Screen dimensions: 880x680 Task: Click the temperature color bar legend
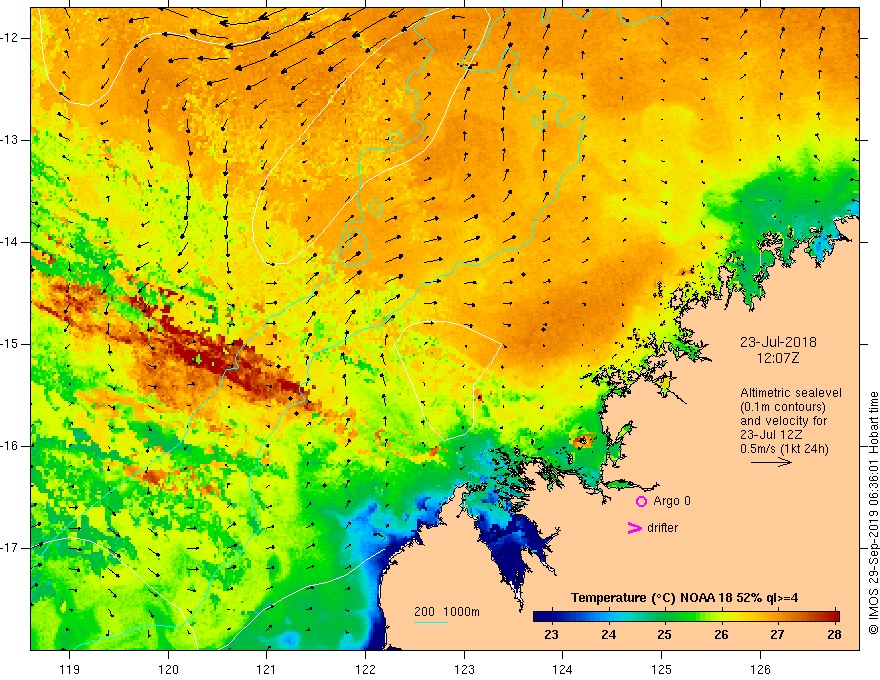(x=686, y=616)
